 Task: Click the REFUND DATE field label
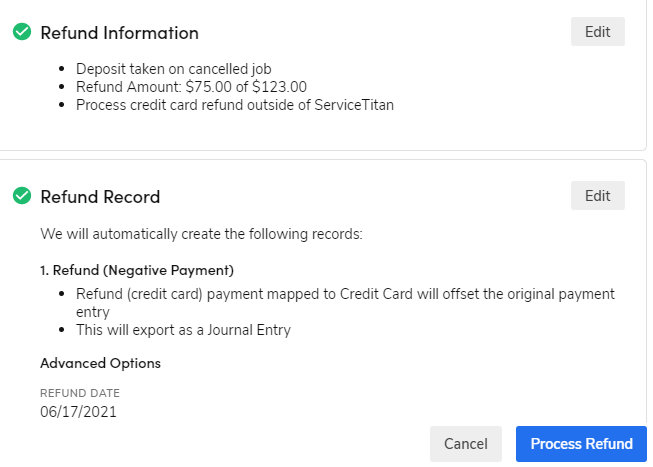tap(79, 393)
